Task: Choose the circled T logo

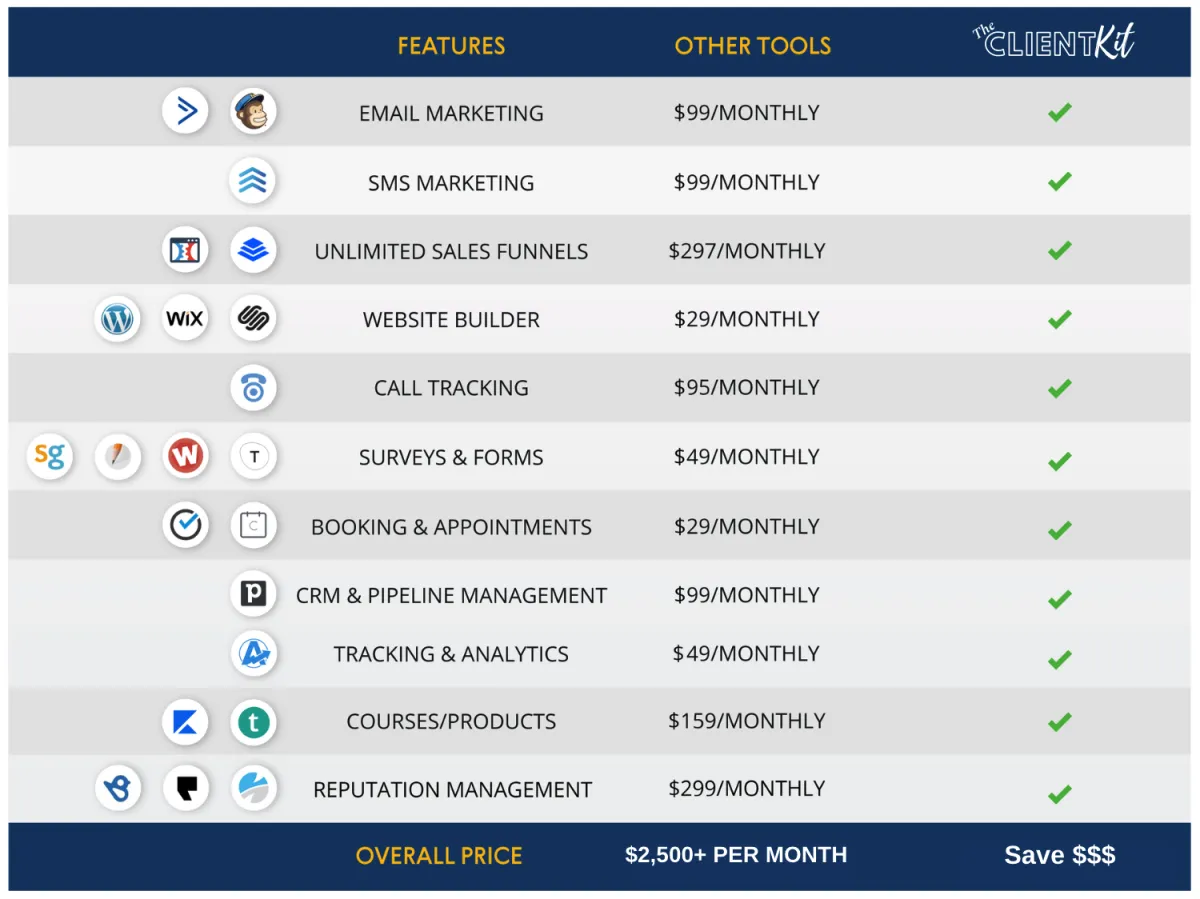Action: 253,457
